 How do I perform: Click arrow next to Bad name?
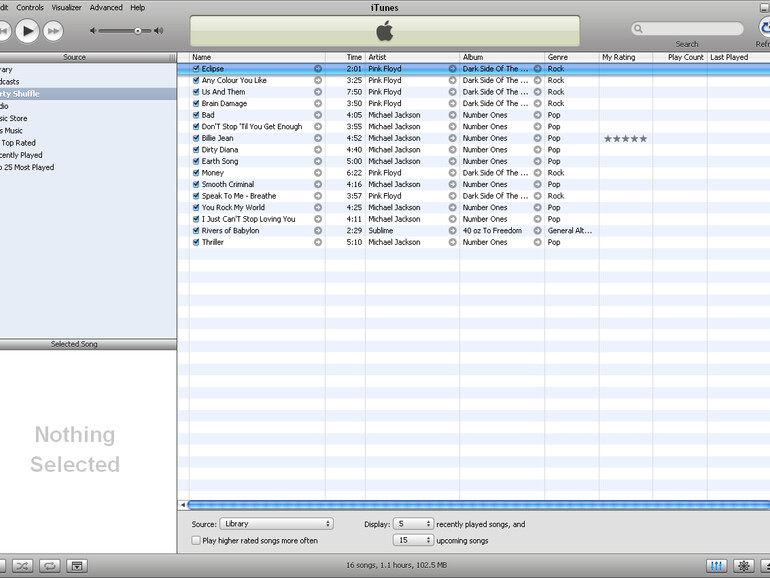[x=318, y=115]
